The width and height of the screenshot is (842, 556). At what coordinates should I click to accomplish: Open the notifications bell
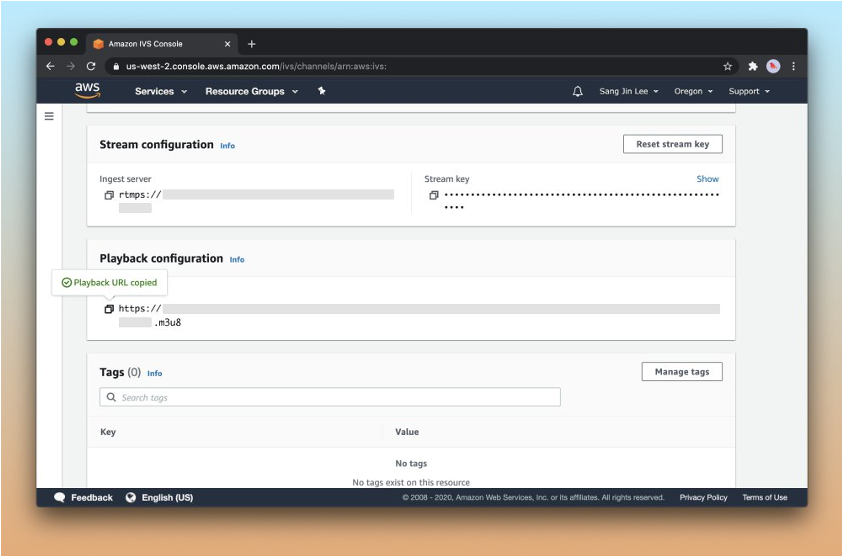tap(577, 91)
